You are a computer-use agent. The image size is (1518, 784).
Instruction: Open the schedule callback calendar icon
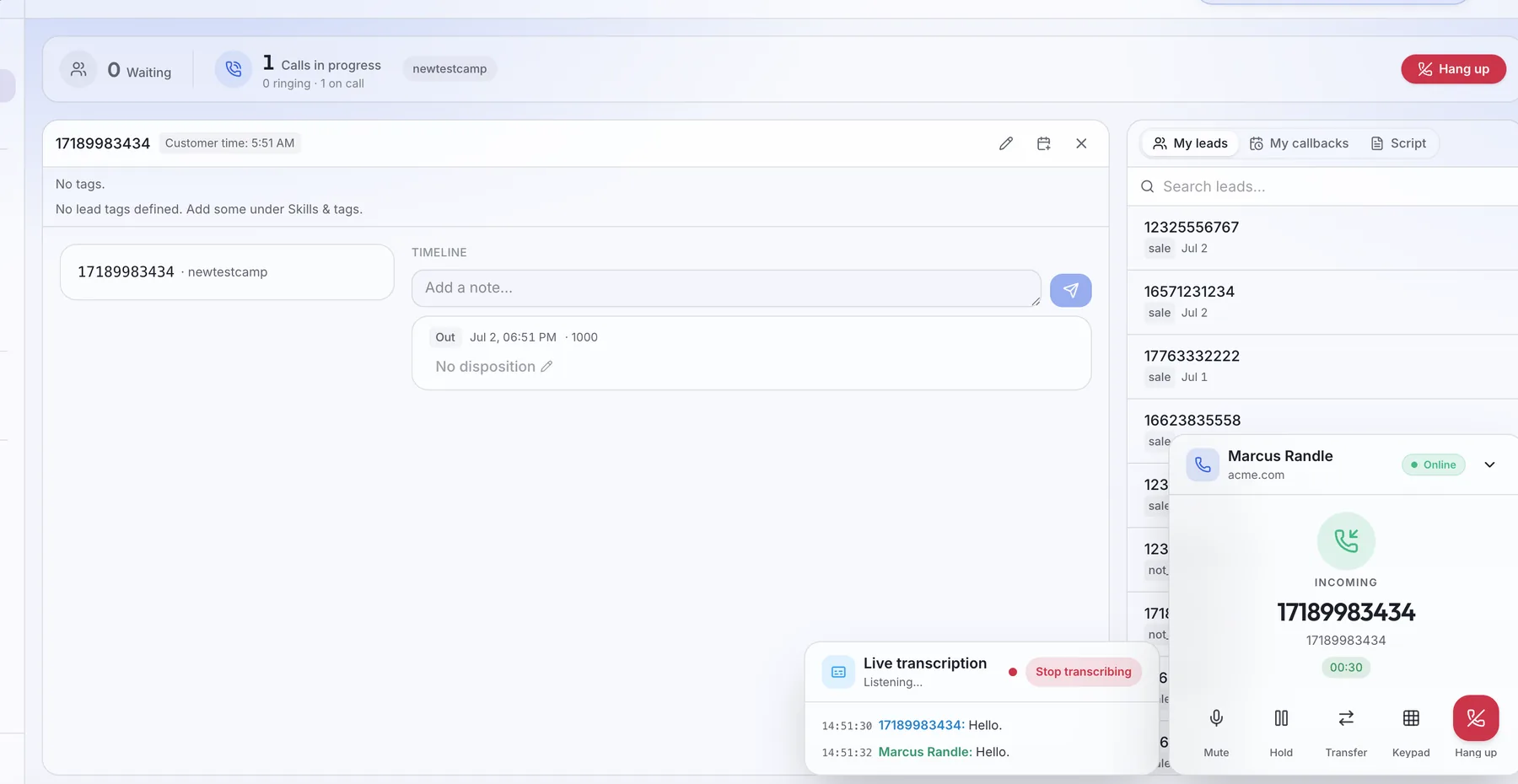point(1044,143)
